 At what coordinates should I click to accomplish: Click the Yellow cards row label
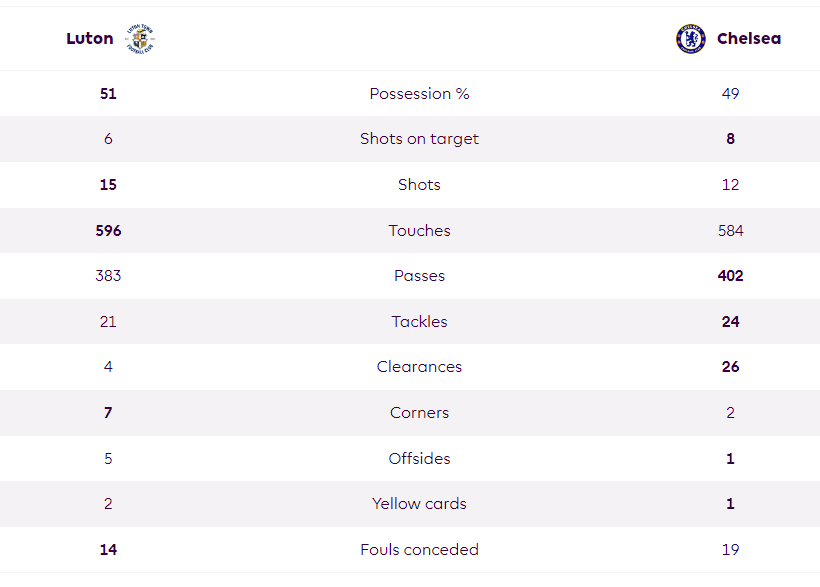pos(419,504)
